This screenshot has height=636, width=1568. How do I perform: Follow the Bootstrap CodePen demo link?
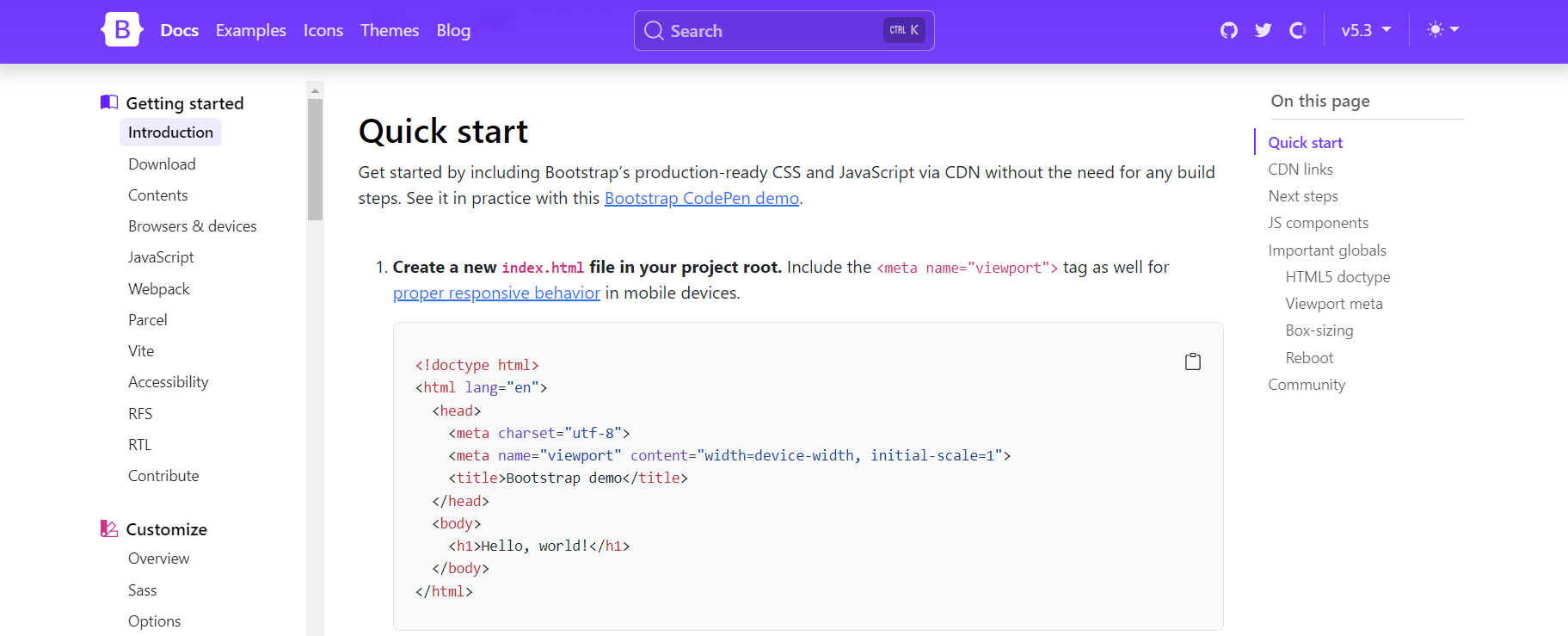[x=702, y=198]
